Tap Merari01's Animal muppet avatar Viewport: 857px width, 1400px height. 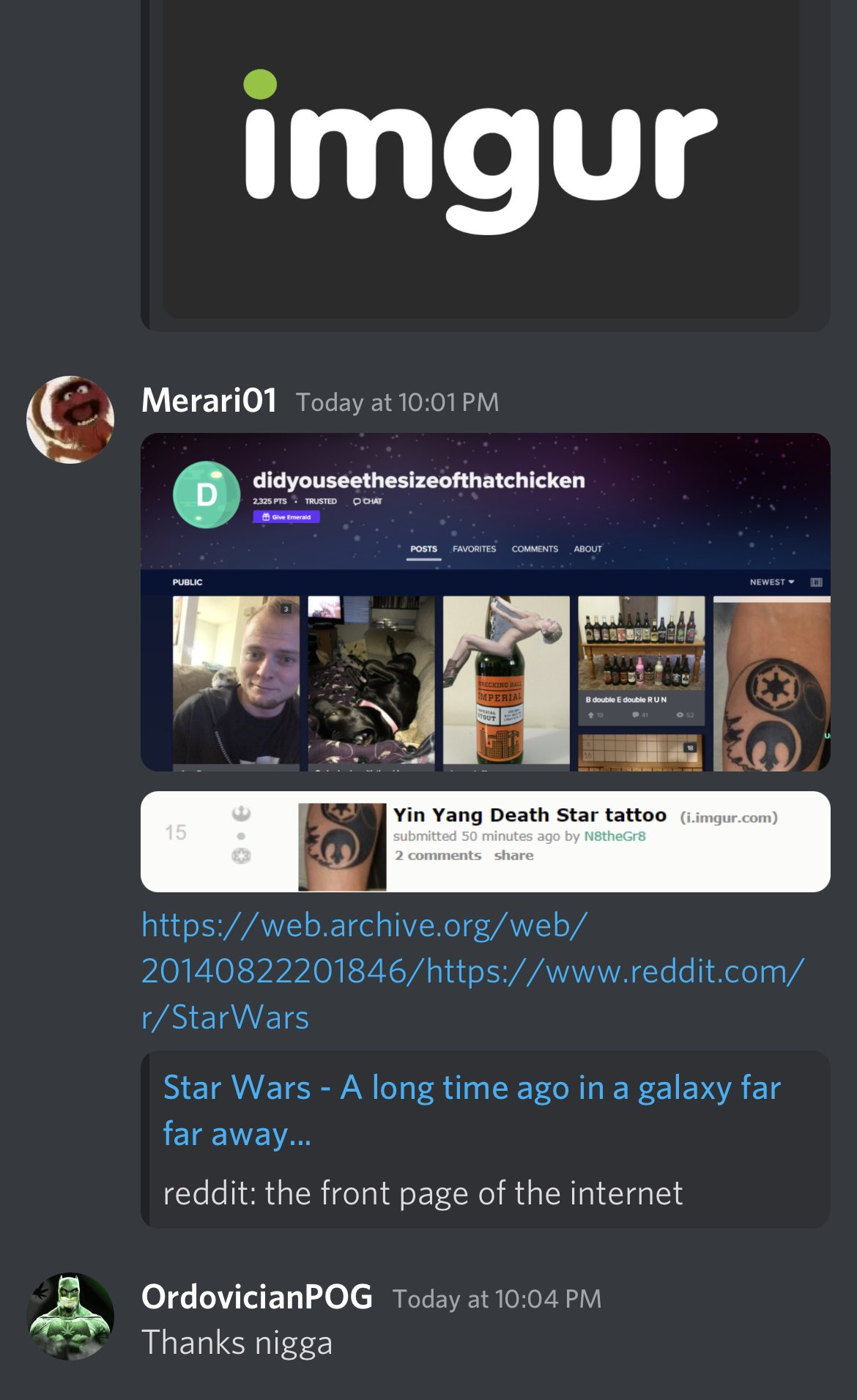(70, 420)
